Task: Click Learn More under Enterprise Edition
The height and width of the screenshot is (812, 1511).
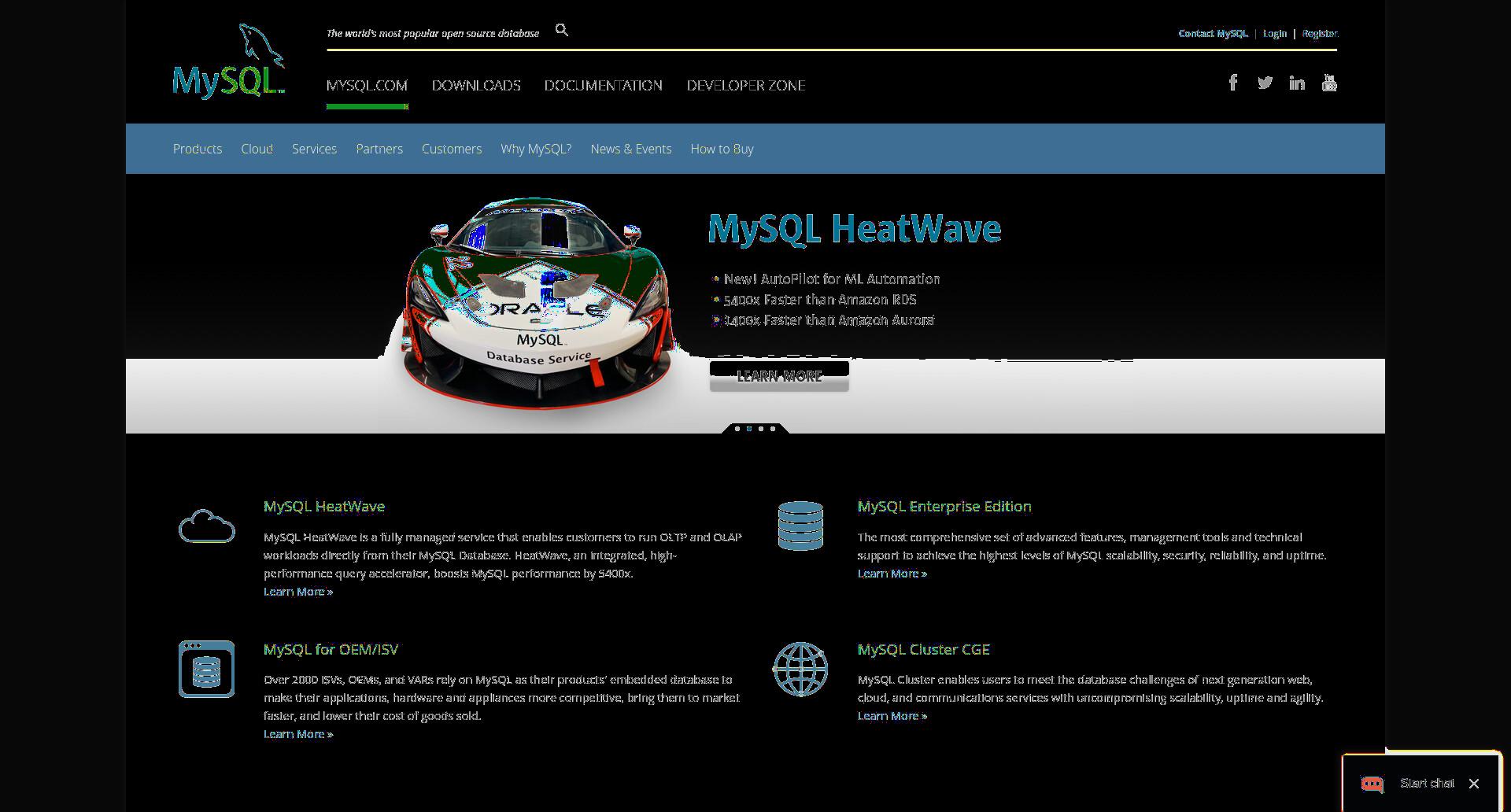Action: [x=892, y=574]
